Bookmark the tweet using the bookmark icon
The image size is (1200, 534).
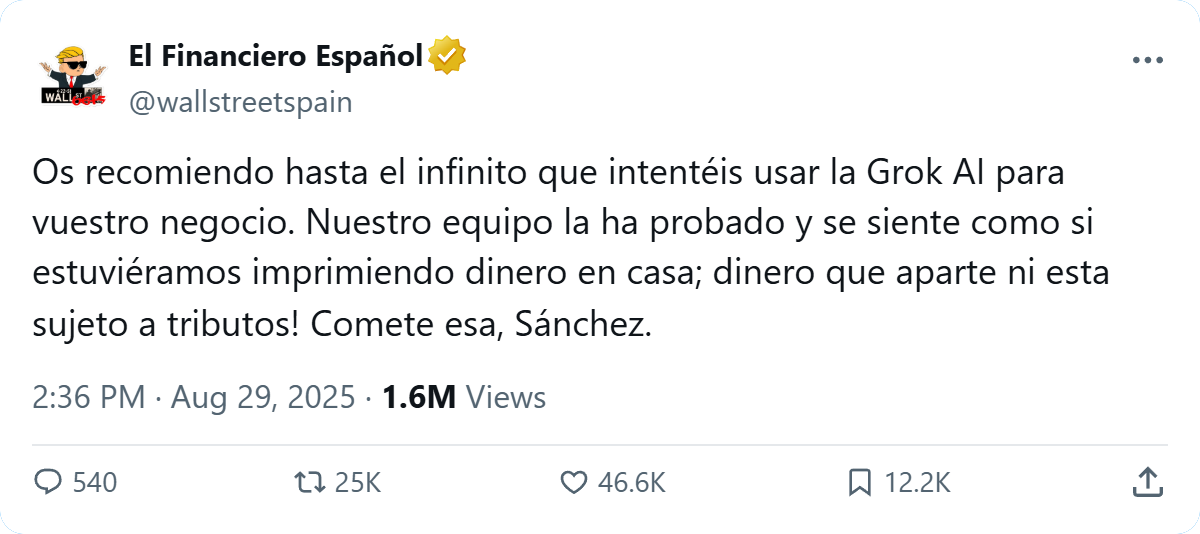859,483
